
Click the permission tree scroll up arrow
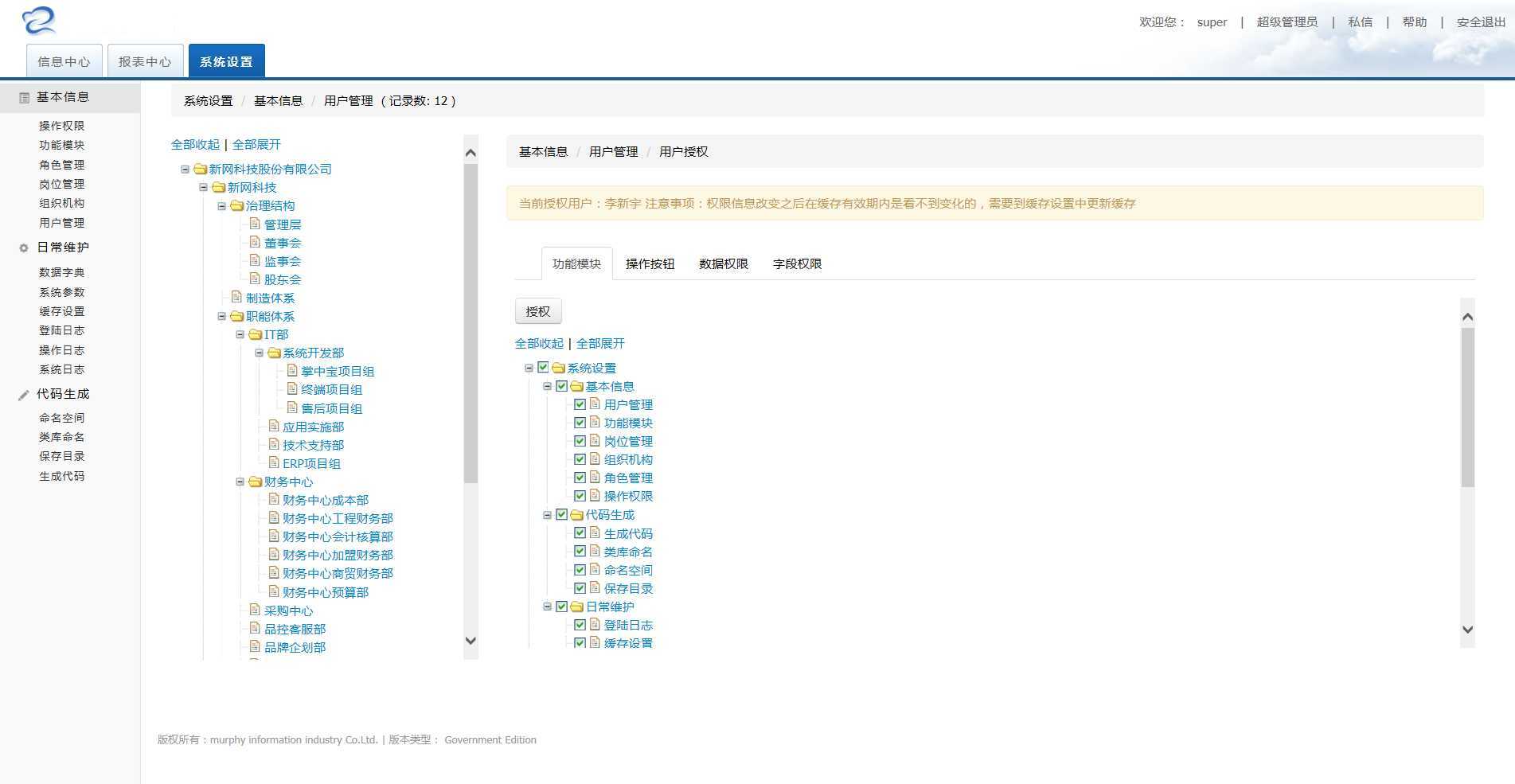pos(1468,317)
